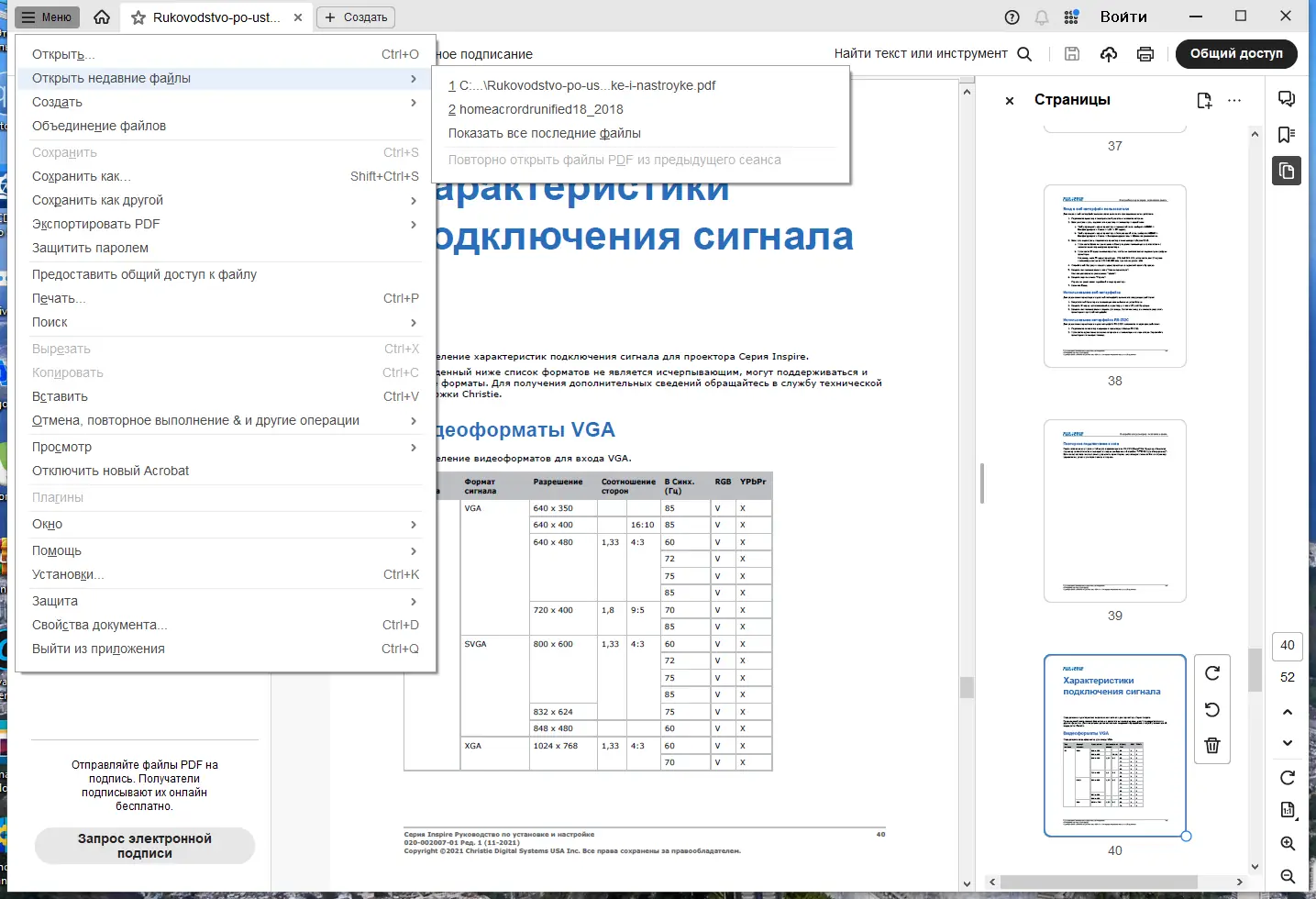Open the Comments panel icon

tap(1287, 98)
